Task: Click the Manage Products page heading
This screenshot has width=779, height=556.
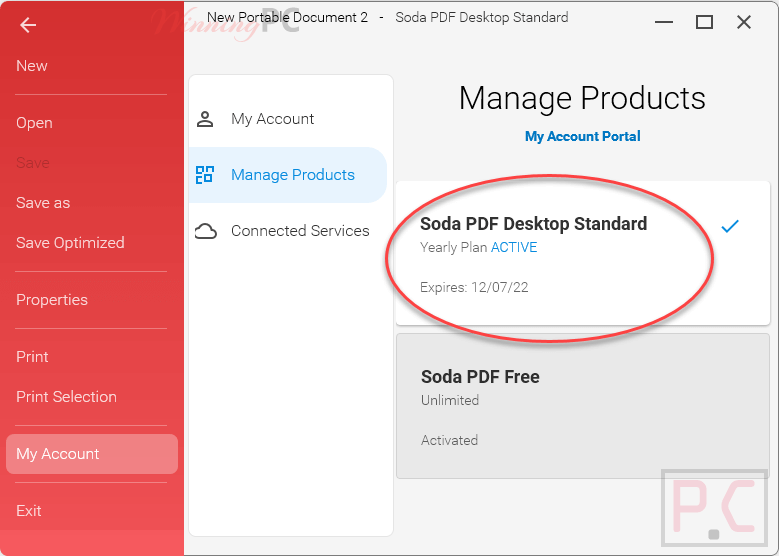Action: tap(582, 98)
